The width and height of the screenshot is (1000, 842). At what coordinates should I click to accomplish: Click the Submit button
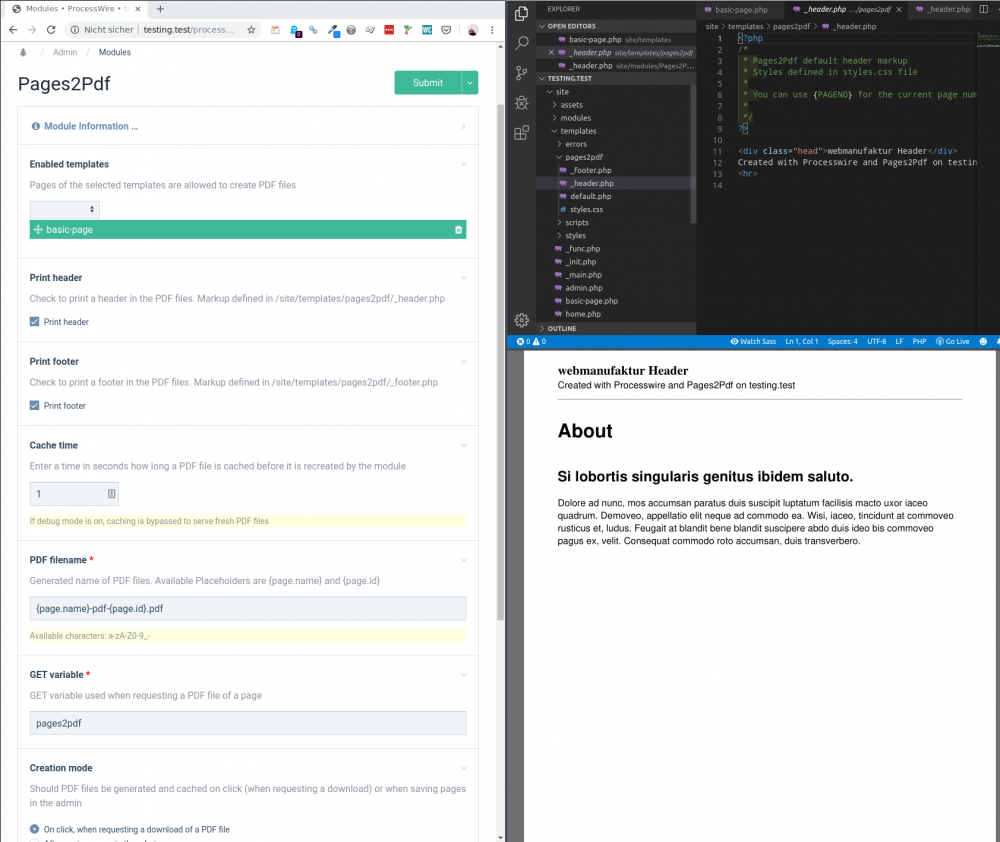(x=427, y=83)
